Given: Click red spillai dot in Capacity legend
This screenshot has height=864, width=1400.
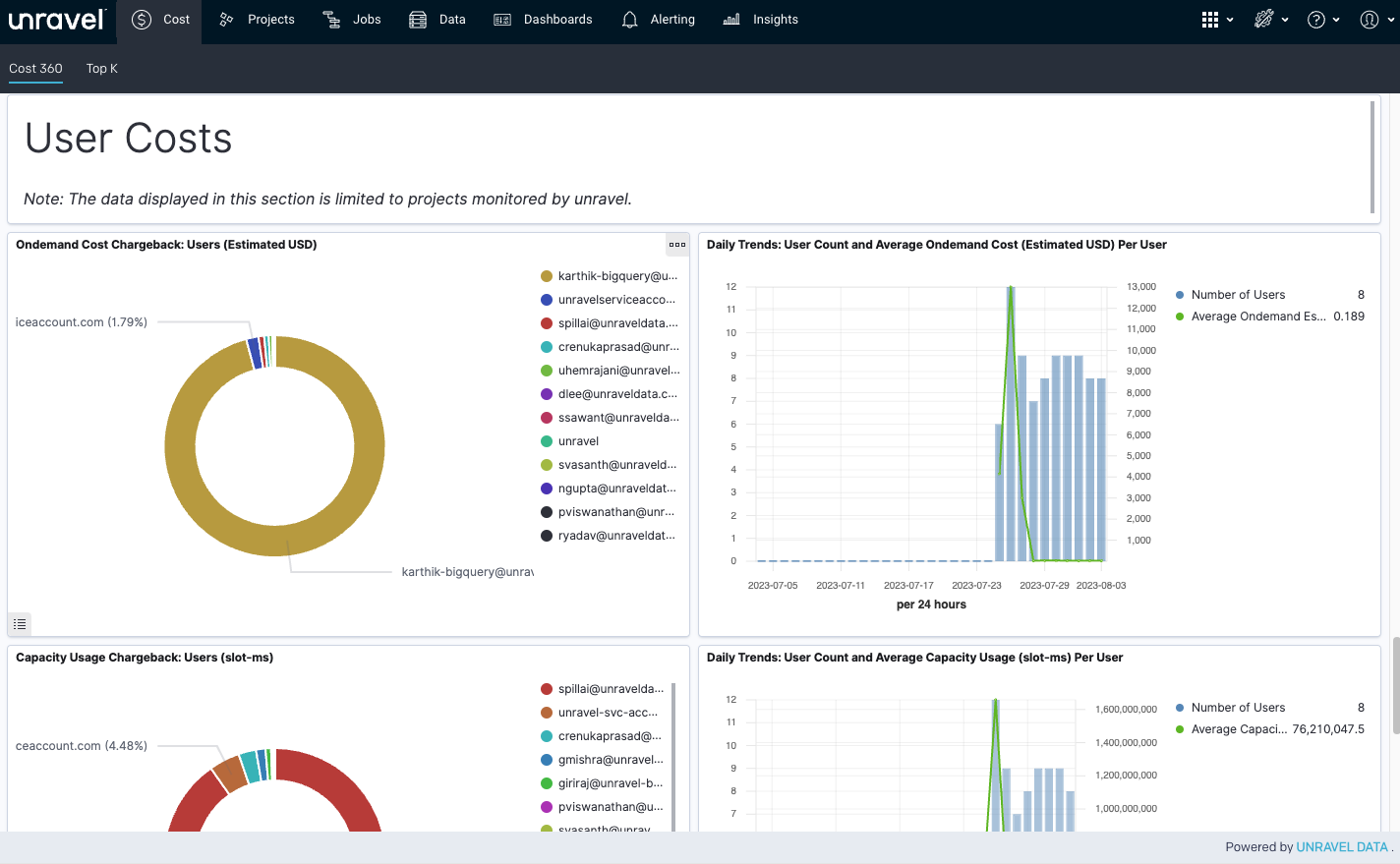Looking at the screenshot, I should [x=547, y=689].
